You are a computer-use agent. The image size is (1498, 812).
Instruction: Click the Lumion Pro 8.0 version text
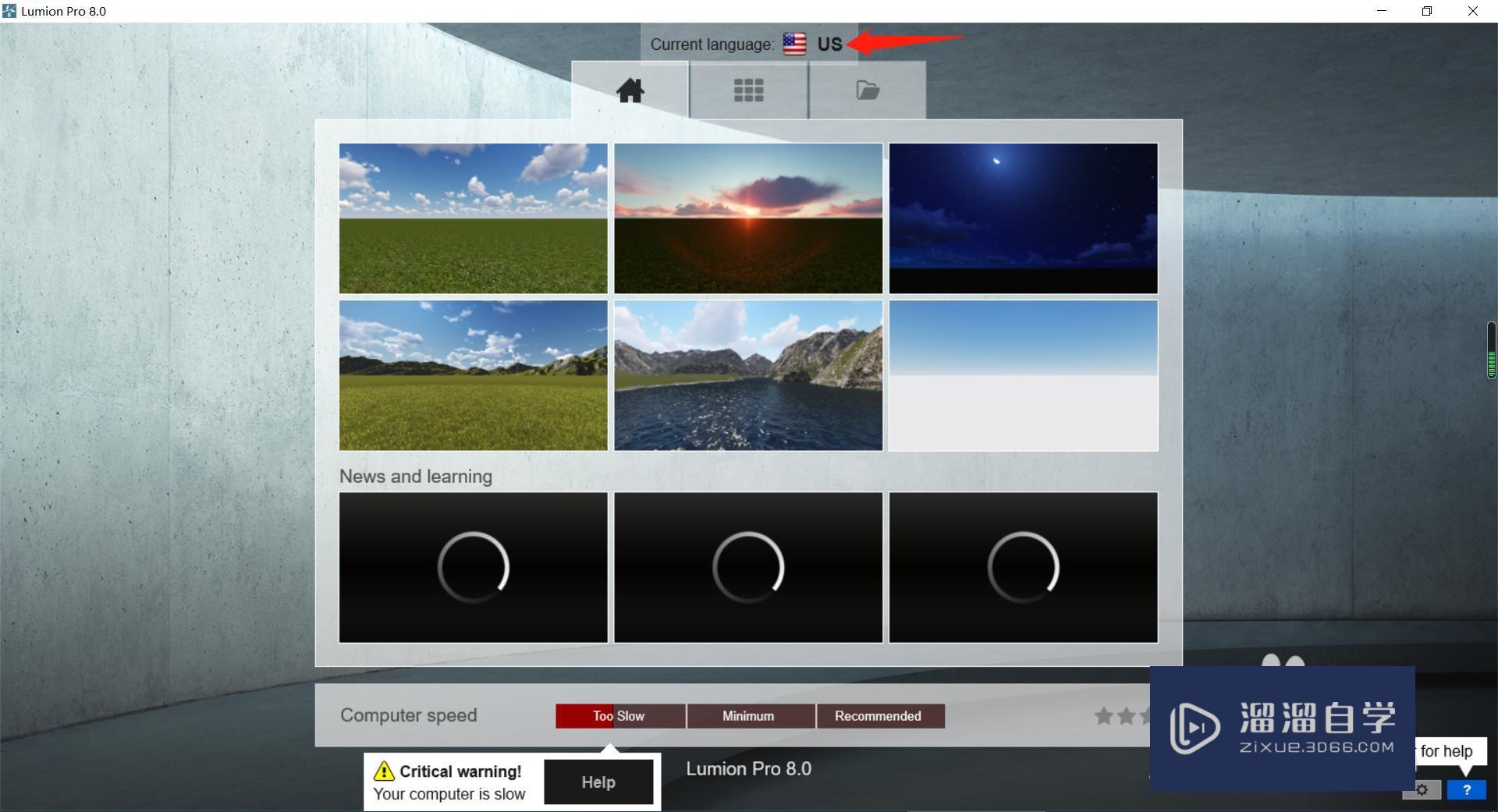[749, 769]
